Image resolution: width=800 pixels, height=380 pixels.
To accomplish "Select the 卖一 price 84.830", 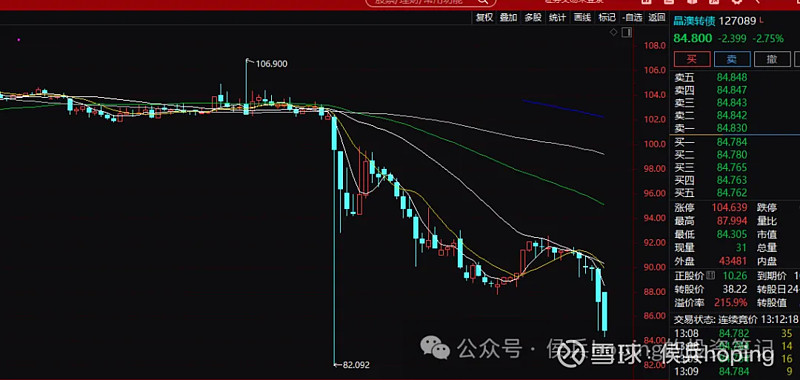I will pos(731,128).
